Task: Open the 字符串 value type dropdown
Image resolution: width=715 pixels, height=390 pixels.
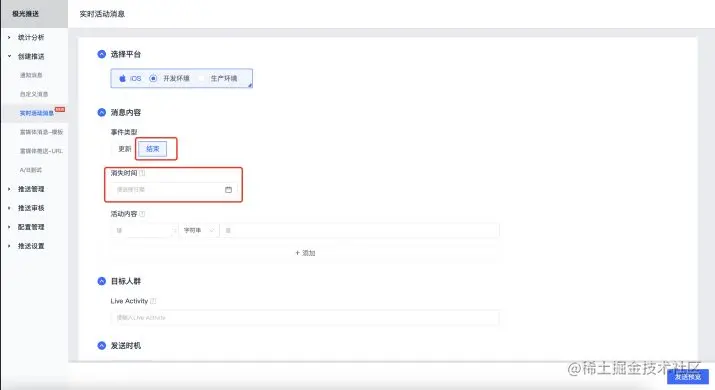Action: pyautogui.click(x=198, y=230)
